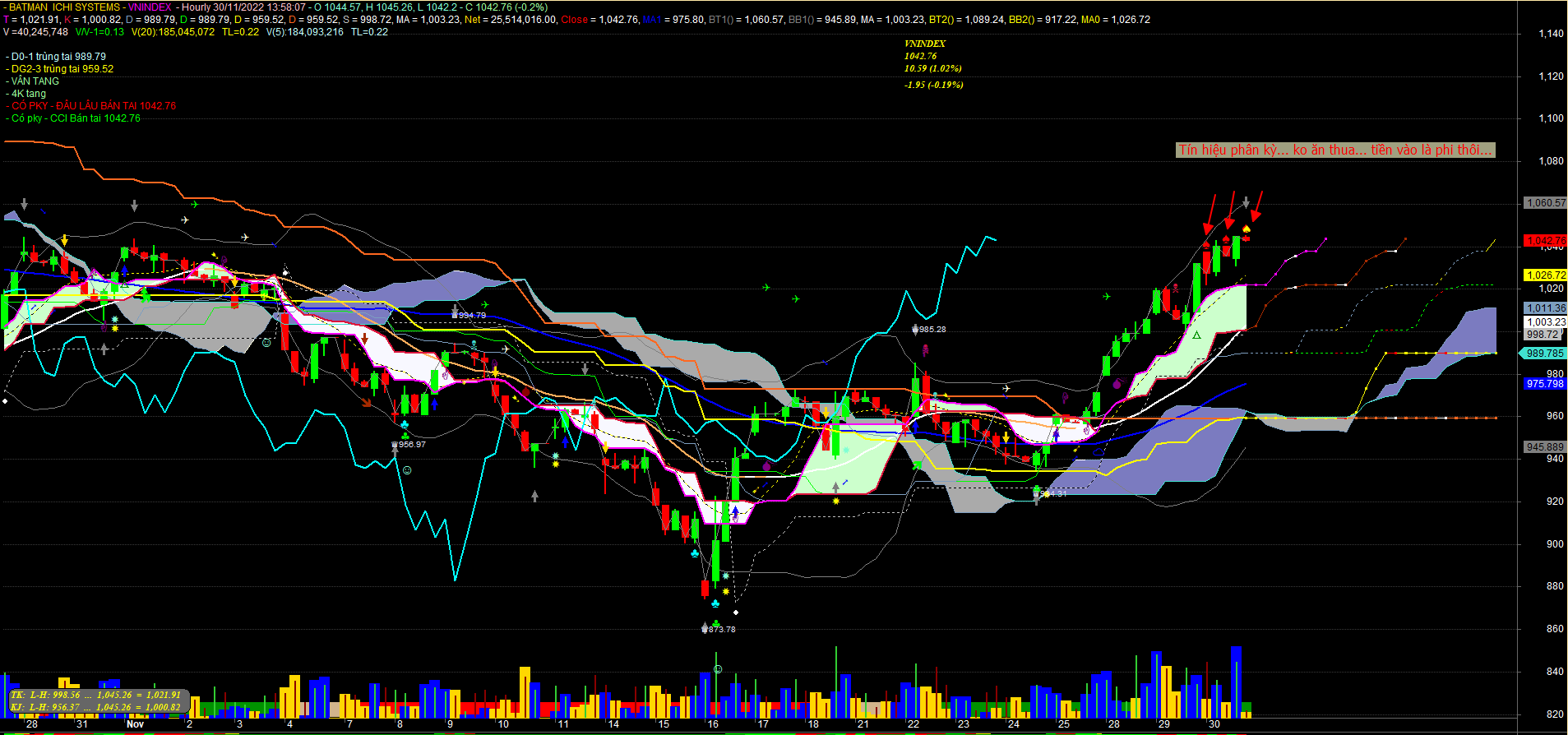Click the gray down arrow above the latest candle
This screenshot has height=735, width=1568.
click(1246, 202)
